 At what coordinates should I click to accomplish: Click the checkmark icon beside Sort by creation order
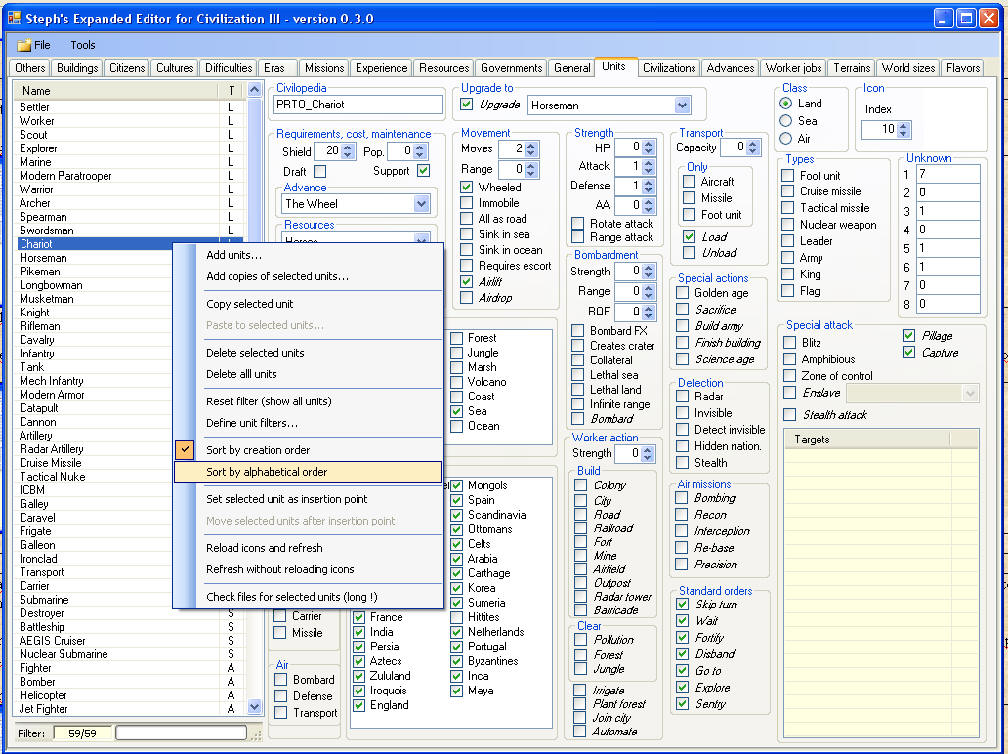click(x=184, y=449)
